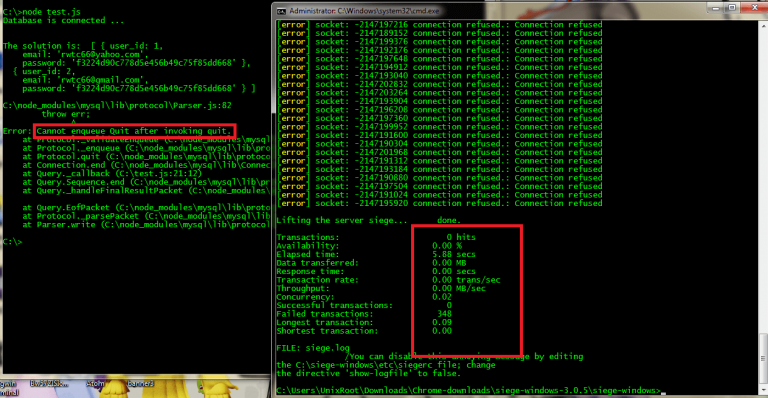Select the terminal desktop shortcut at far left
The height and width of the screenshot is (398, 768).
click(8, 388)
